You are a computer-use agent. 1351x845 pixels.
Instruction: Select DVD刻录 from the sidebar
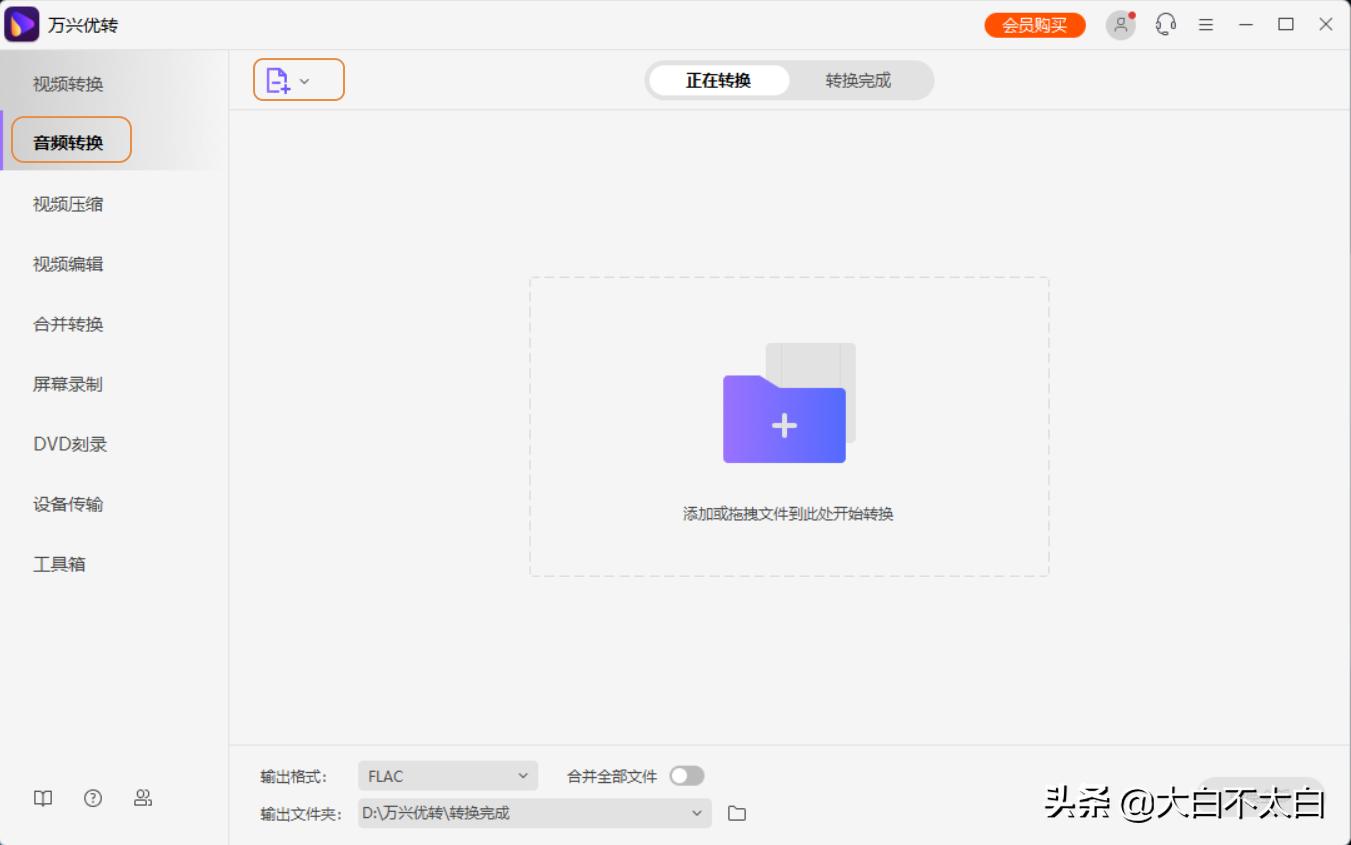(70, 444)
